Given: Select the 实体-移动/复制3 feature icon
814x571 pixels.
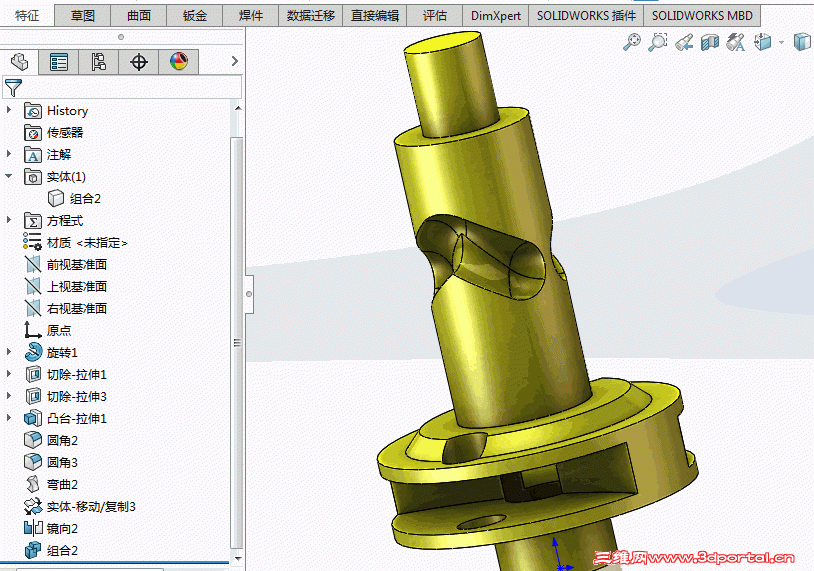Looking at the screenshot, I should pyautogui.click(x=33, y=507).
